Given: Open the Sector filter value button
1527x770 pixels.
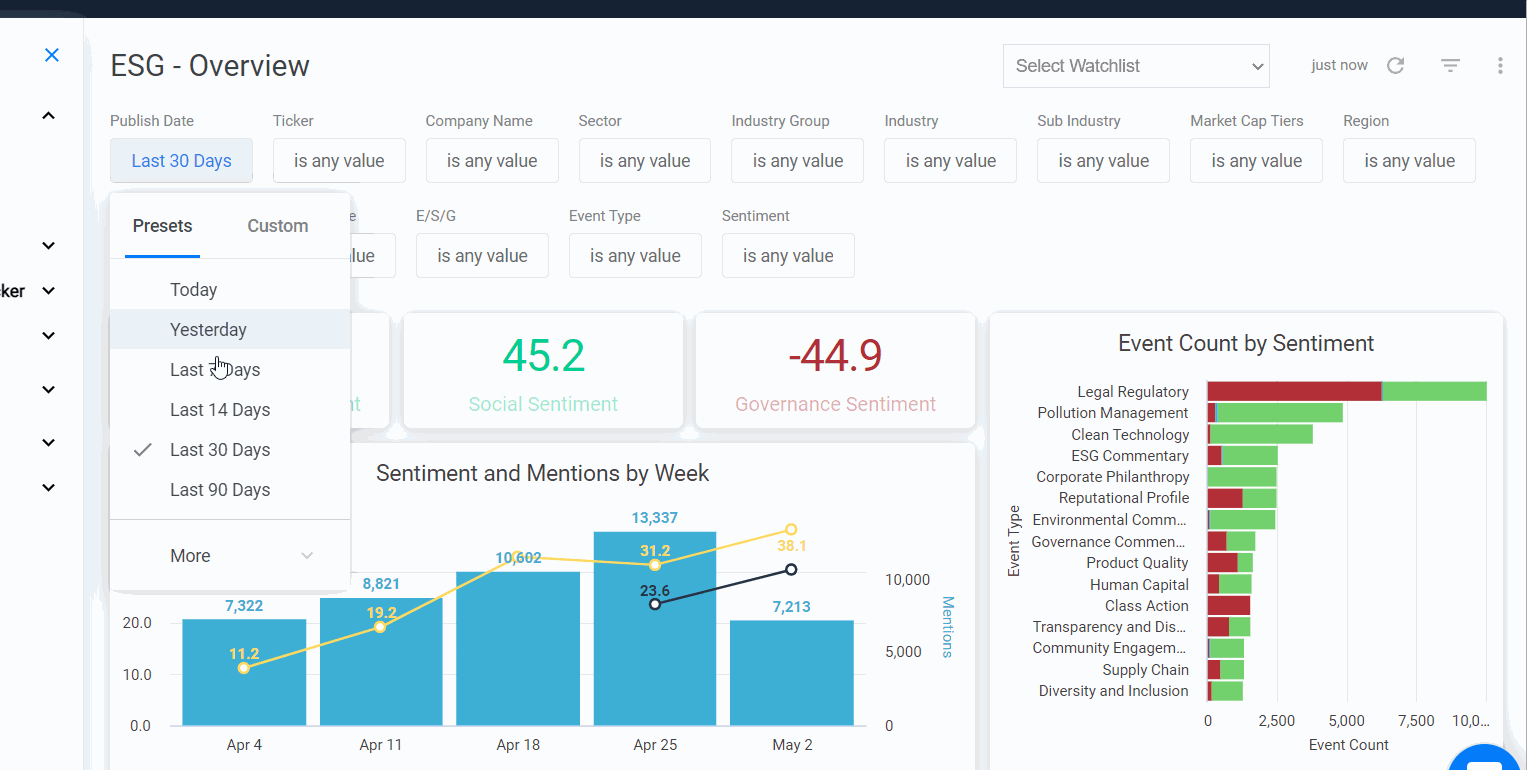Looking at the screenshot, I should point(644,161).
